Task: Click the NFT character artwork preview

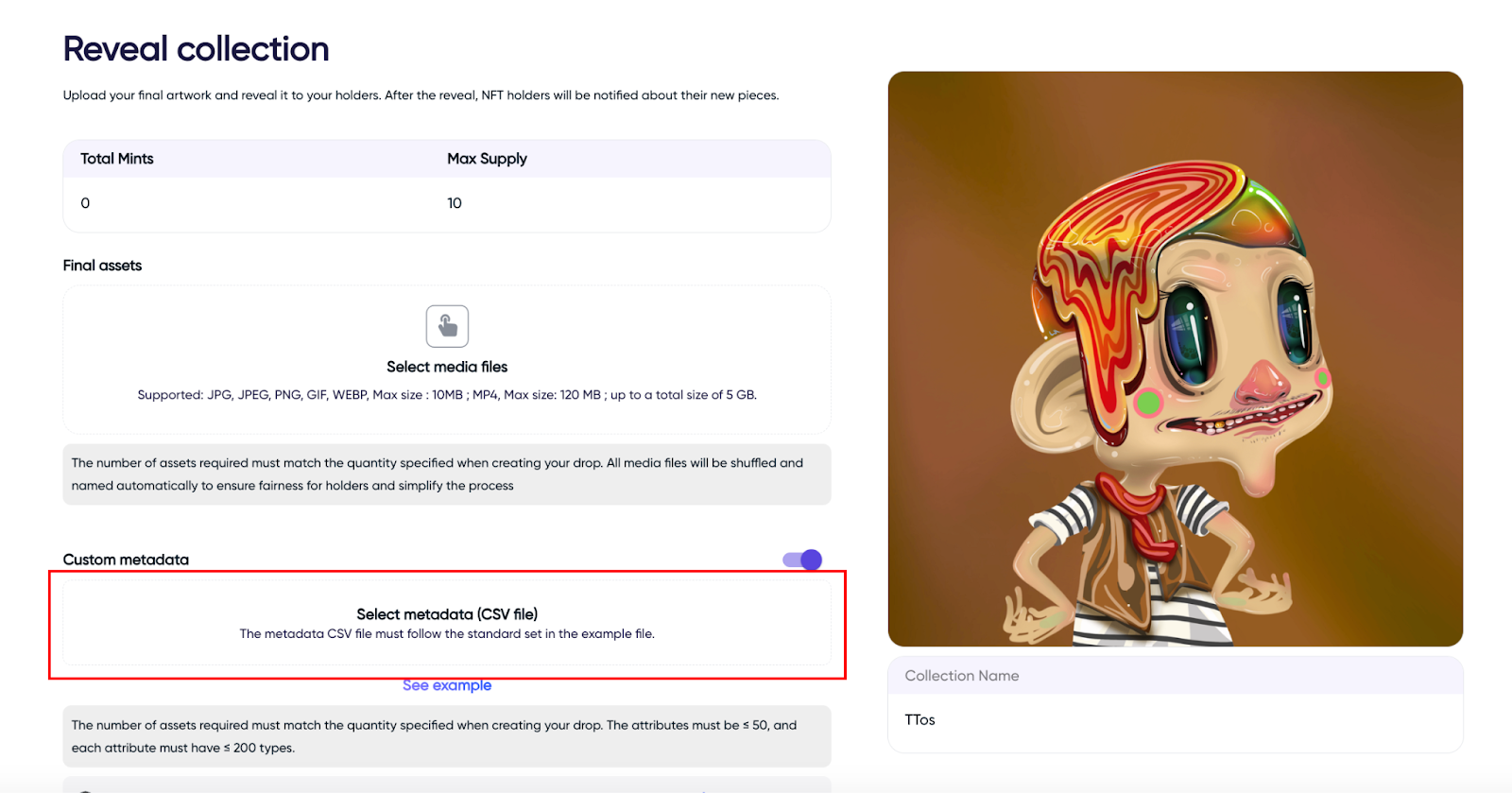Action: click(1176, 359)
